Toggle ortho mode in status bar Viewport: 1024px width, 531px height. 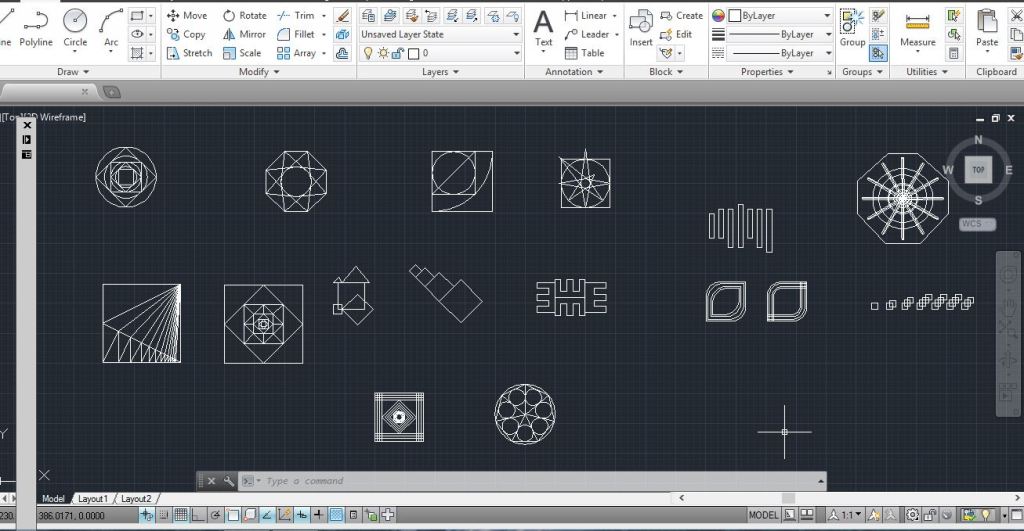tap(198, 515)
